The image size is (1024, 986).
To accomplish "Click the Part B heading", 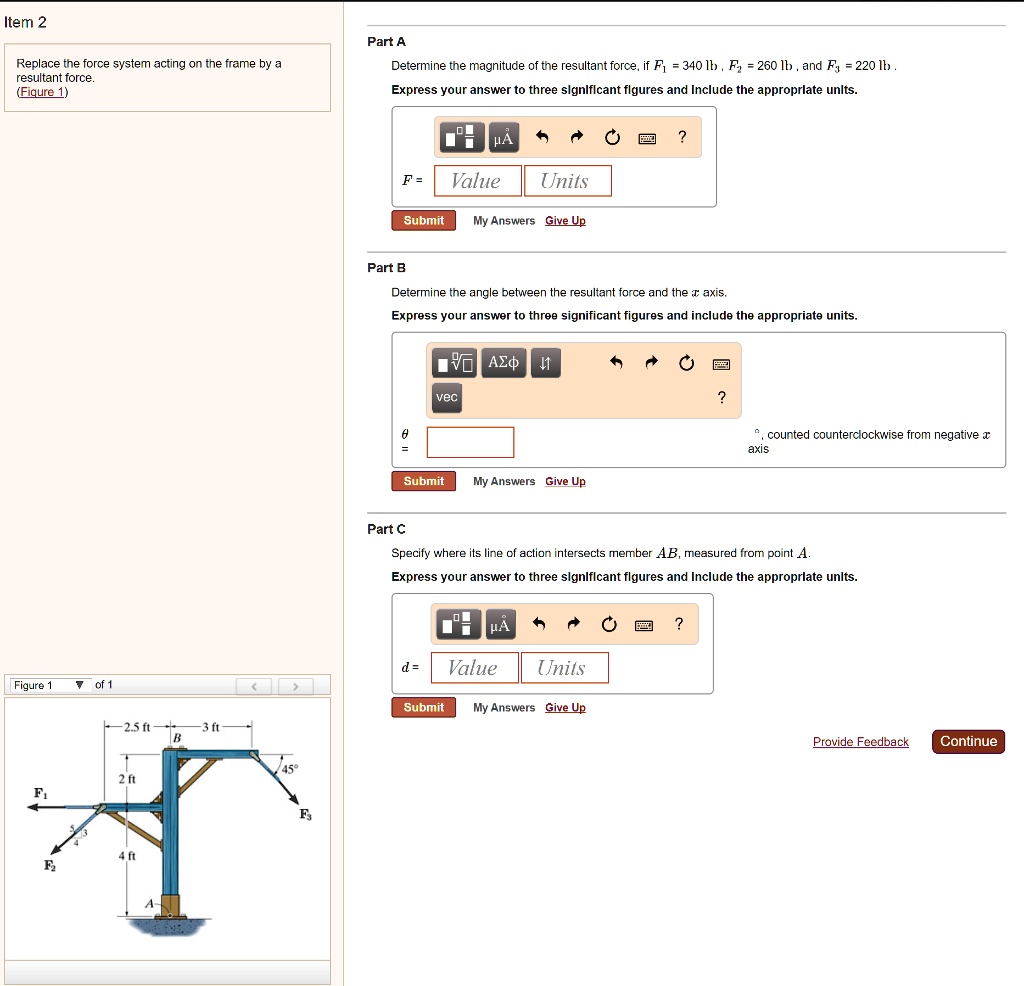I will [x=387, y=268].
